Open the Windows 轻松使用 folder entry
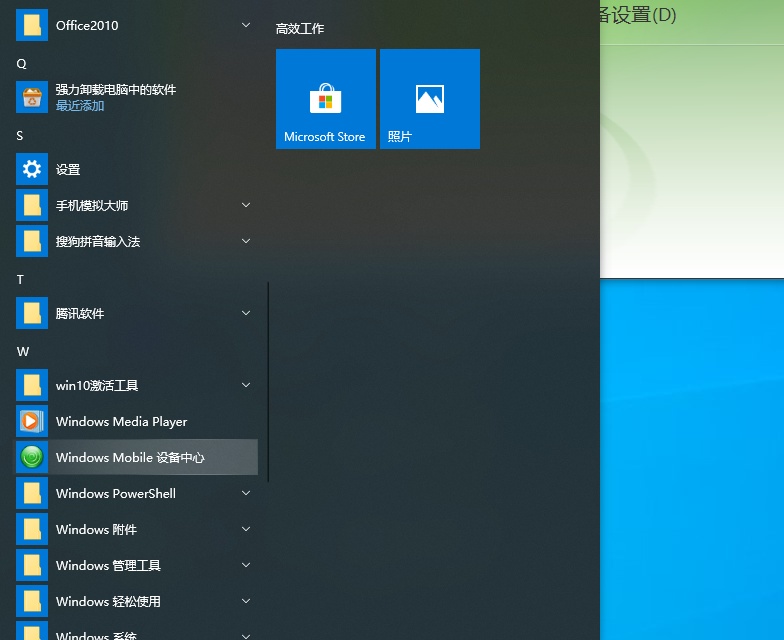This screenshot has height=640, width=784. pos(108,602)
